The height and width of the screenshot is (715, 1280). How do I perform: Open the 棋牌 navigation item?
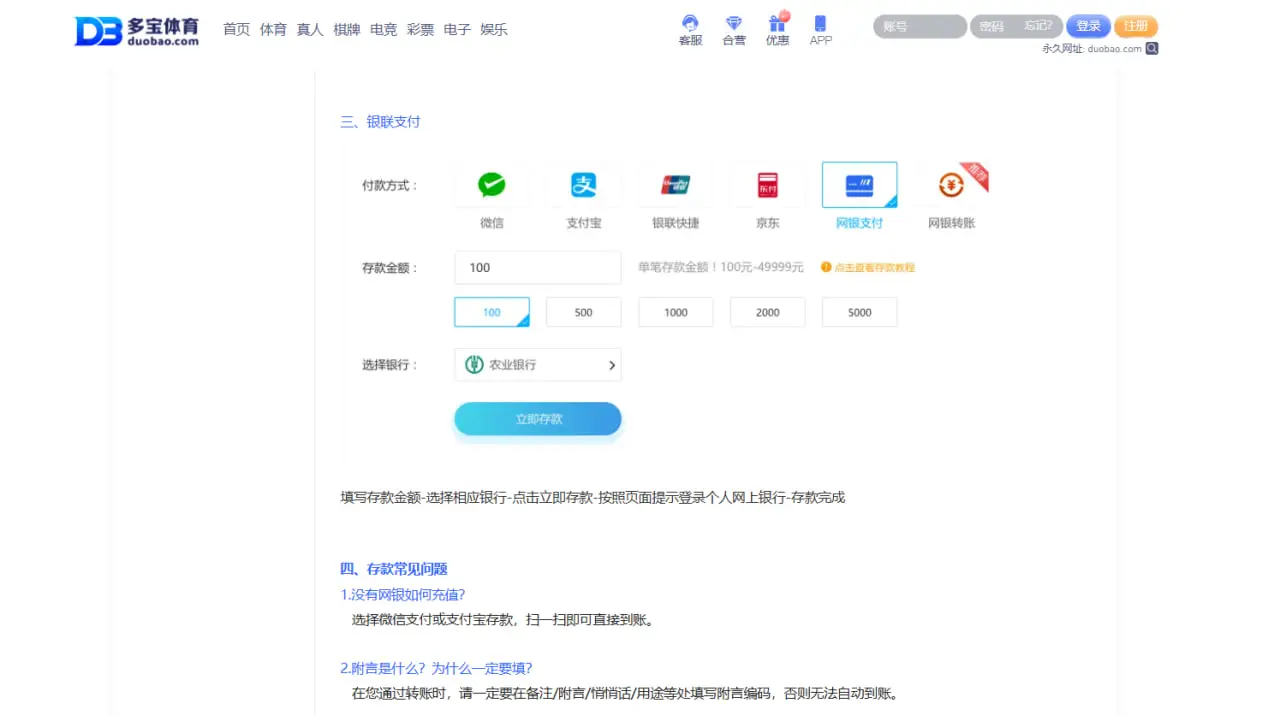tap(347, 29)
